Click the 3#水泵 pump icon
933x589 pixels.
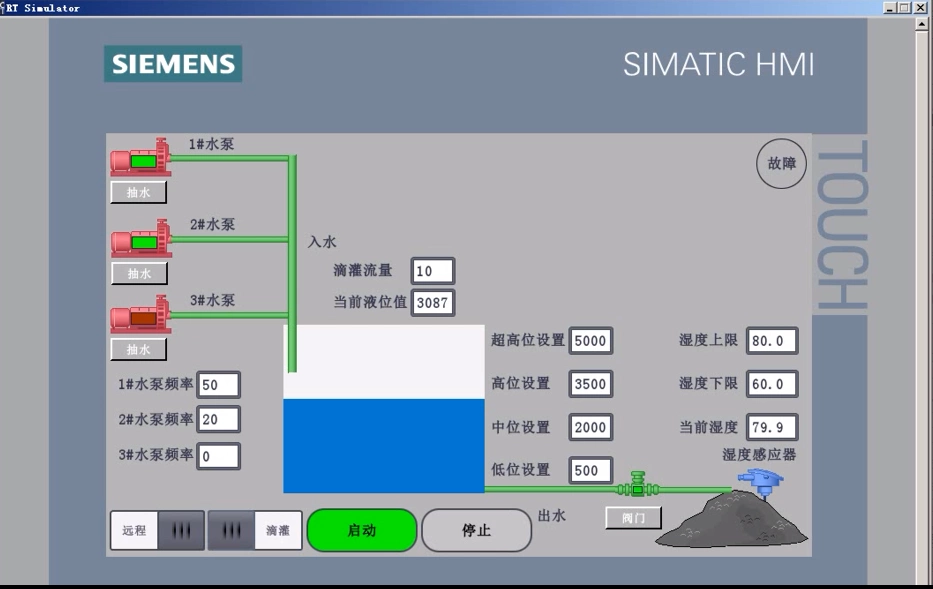[x=140, y=314]
